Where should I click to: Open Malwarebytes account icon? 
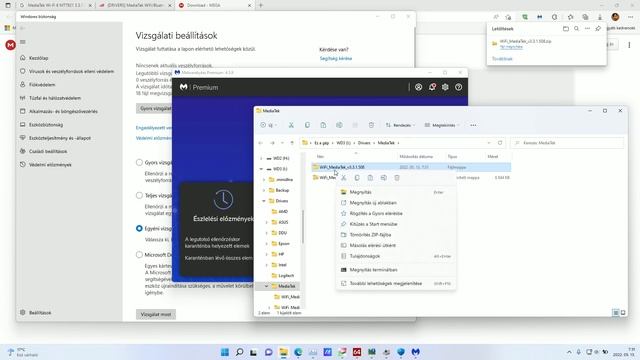pos(418,87)
